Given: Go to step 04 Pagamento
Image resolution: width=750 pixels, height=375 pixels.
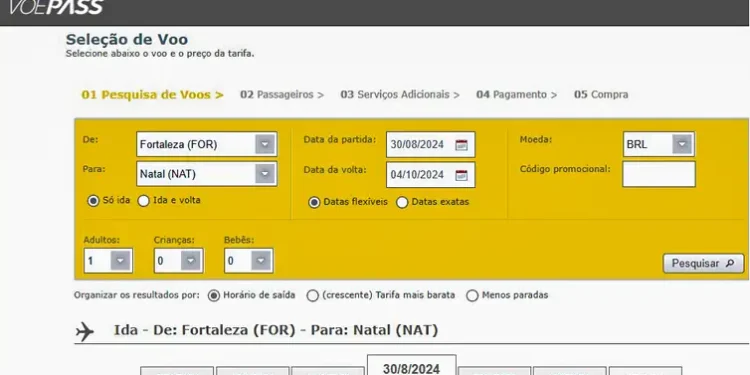Looking at the screenshot, I should tap(517, 95).
